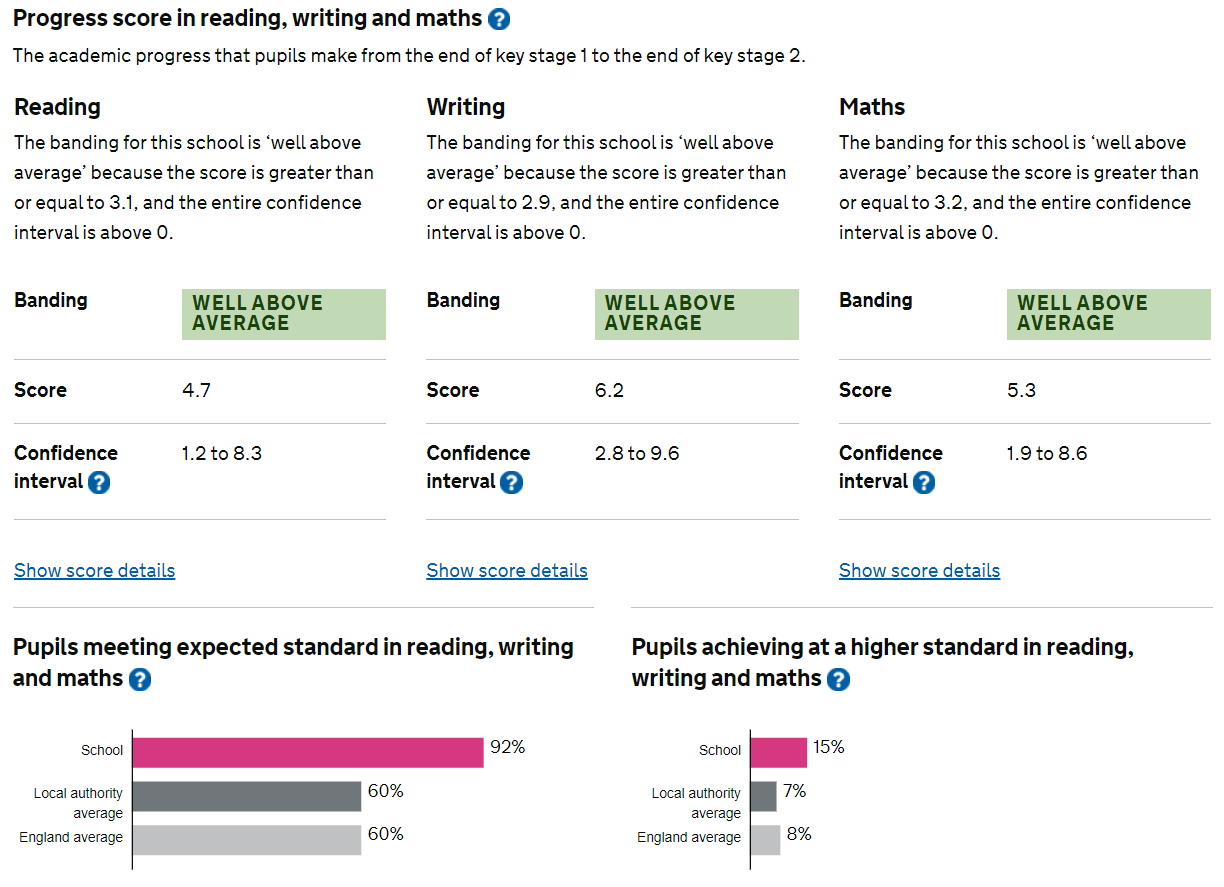
Task: Open Reading confidence interval help icon
Action: click(x=99, y=483)
